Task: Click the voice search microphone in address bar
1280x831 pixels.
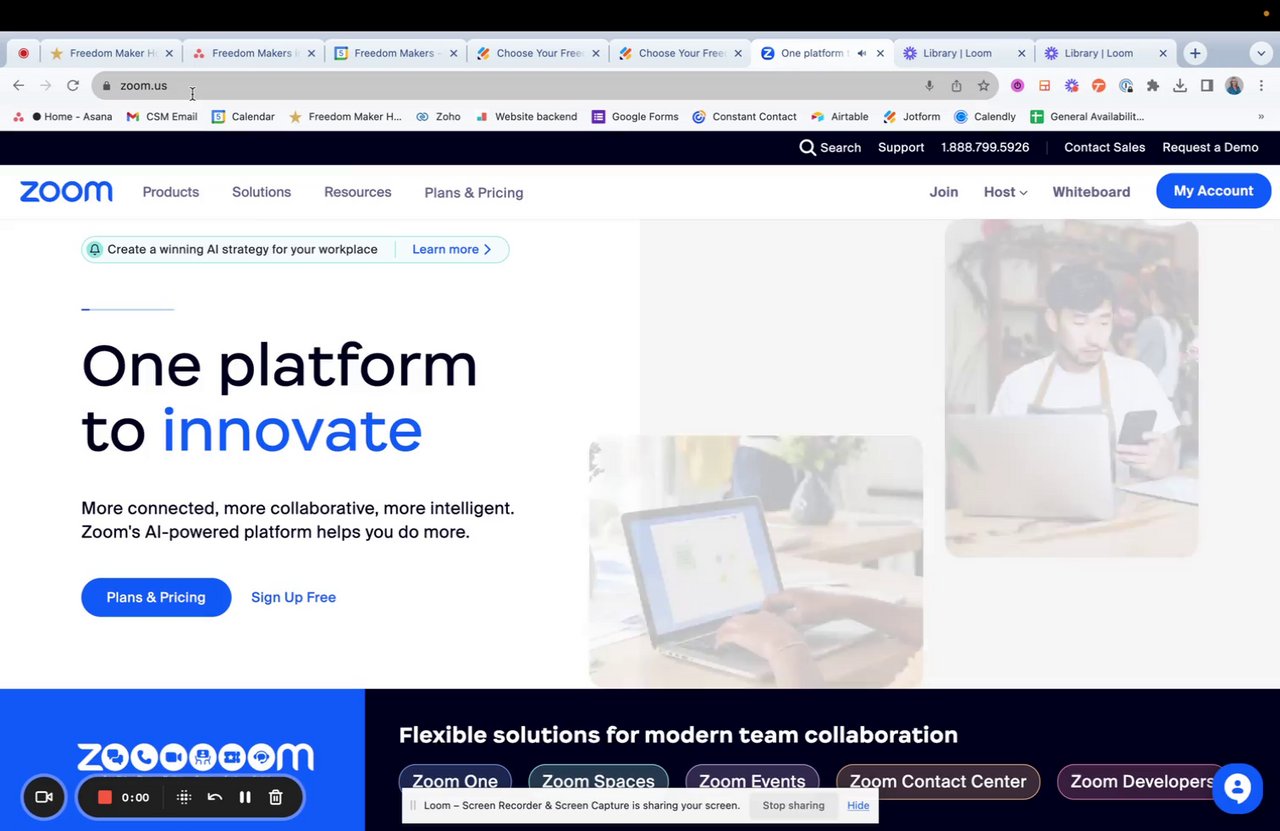Action: 929,86
